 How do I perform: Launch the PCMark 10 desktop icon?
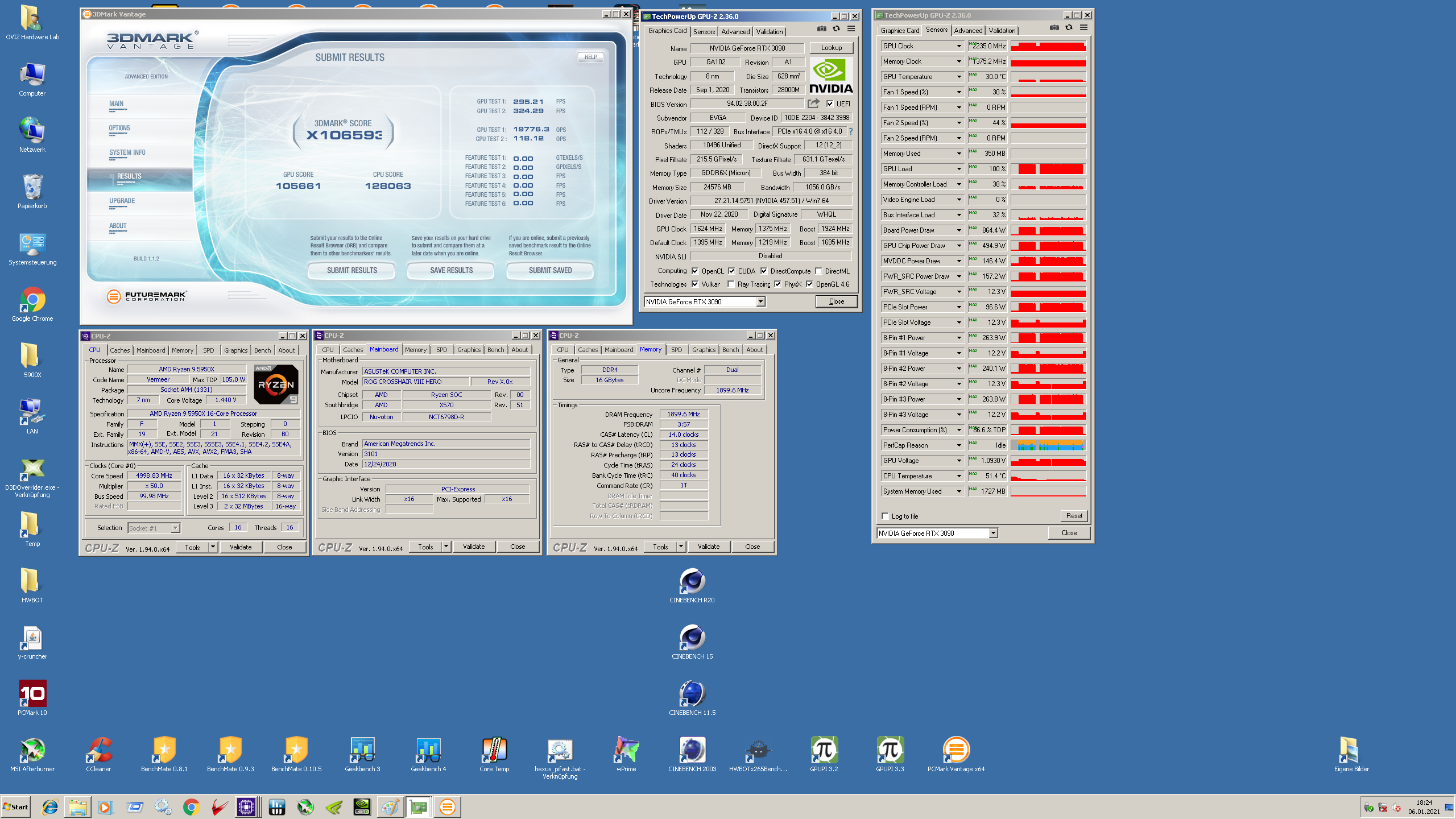(32, 697)
